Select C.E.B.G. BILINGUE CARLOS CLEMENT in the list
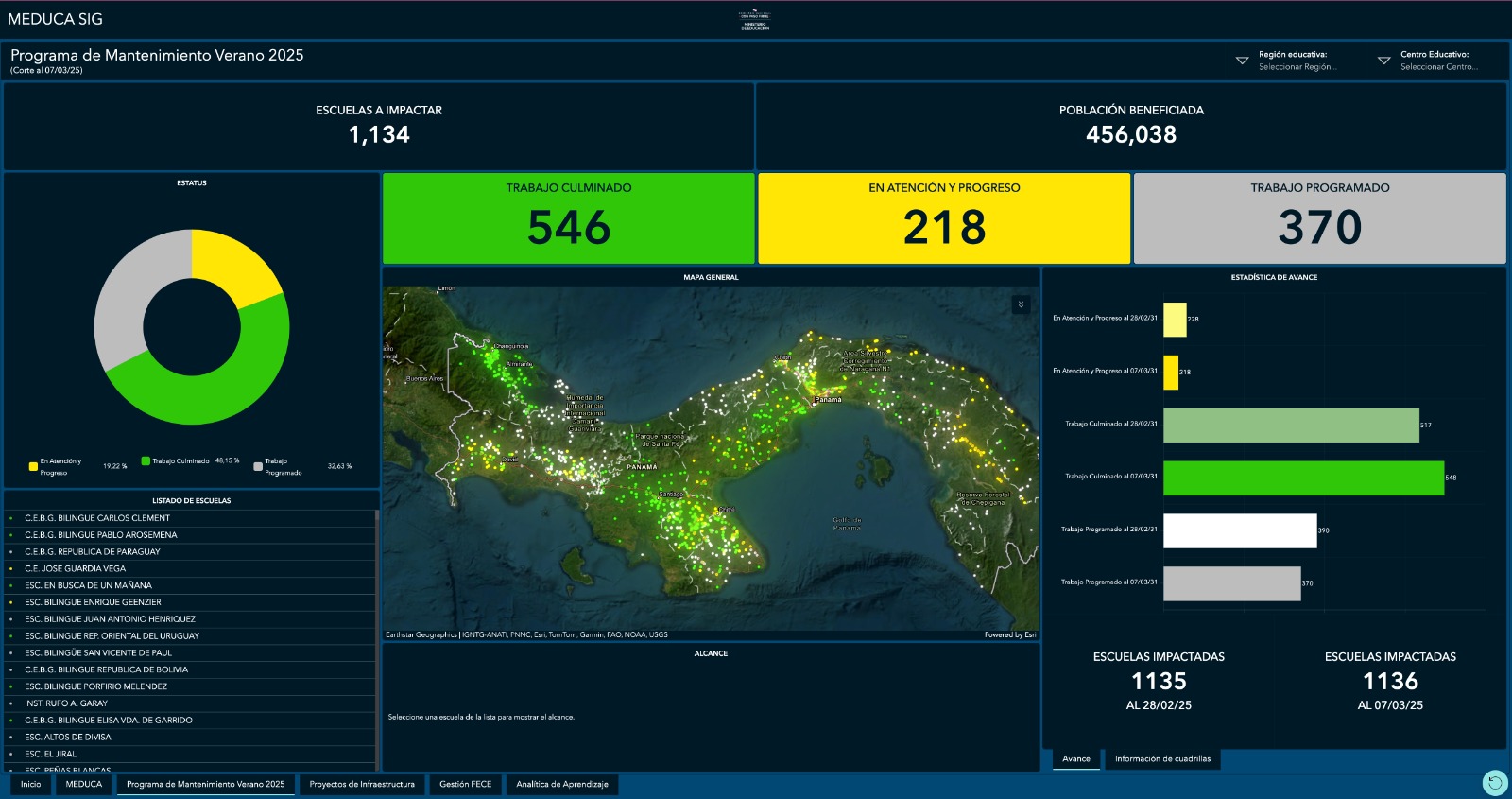This screenshot has width=1512, height=799. pyautogui.click(x=190, y=518)
